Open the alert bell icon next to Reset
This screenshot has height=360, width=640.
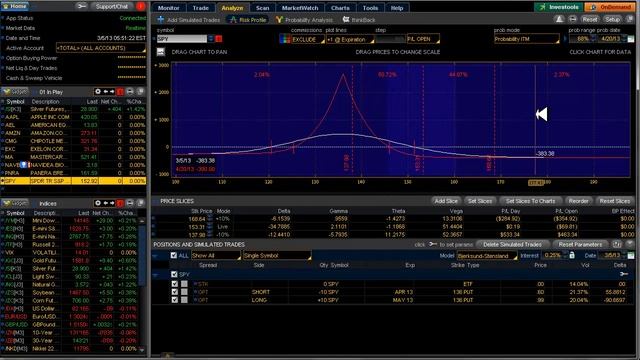pyautogui.click(x=559, y=19)
